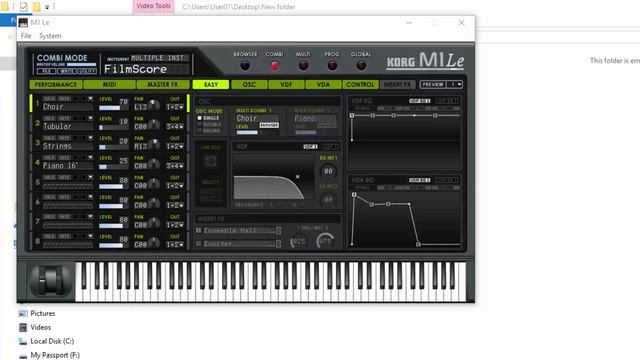This screenshot has height=360, width=640.
Task: Click the BROWSER button under Multi Sound 1
Action: click(x=269, y=125)
